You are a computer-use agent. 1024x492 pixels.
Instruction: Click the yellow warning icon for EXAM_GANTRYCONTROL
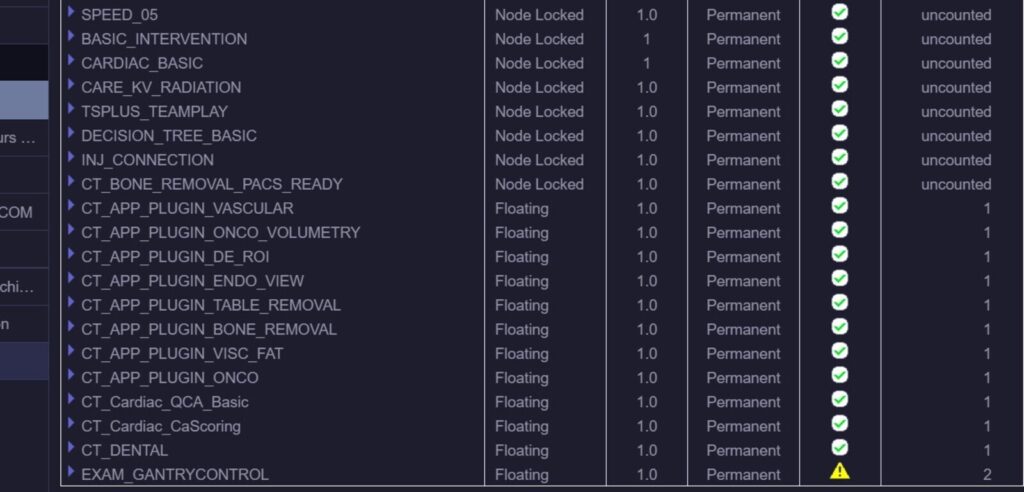(839, 471)
